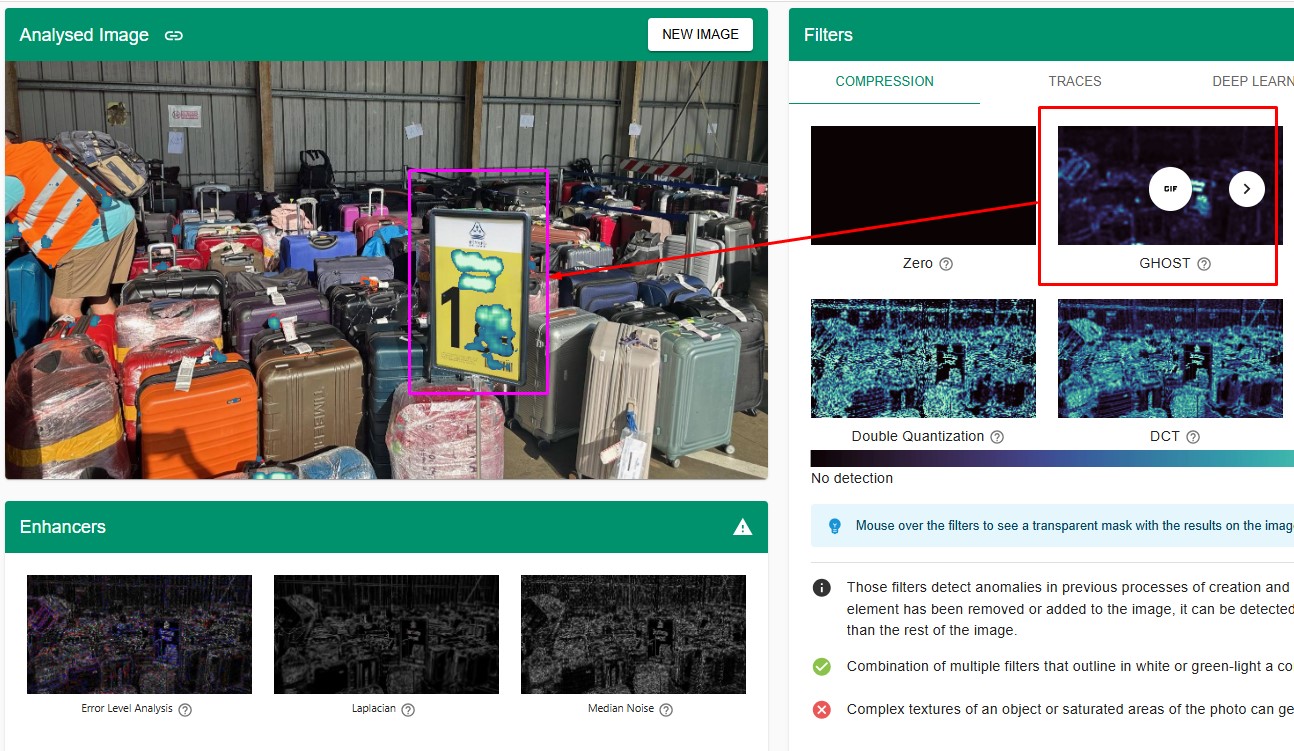Viewport: 1294px width, 751px height.
Task: Open the DCT filter thumbnail
Action: click(1170, 358)
